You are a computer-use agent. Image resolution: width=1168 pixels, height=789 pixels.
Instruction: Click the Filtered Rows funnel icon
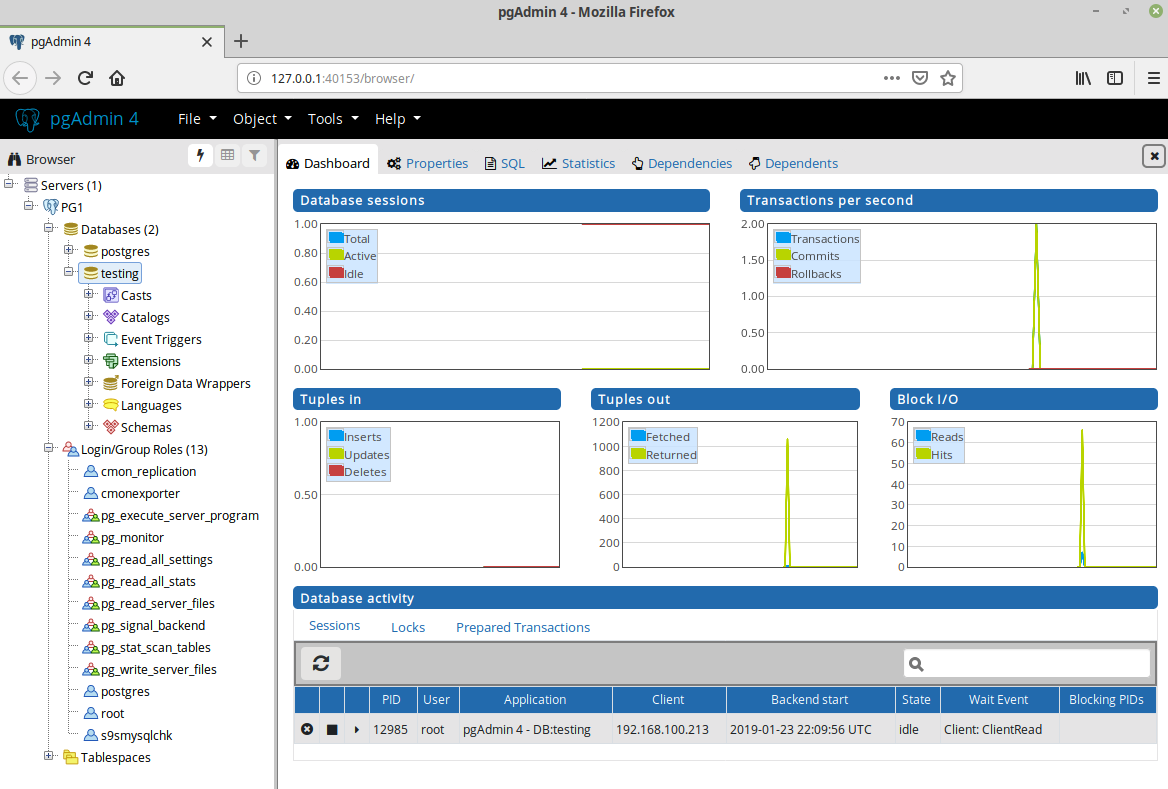(255, 155)
